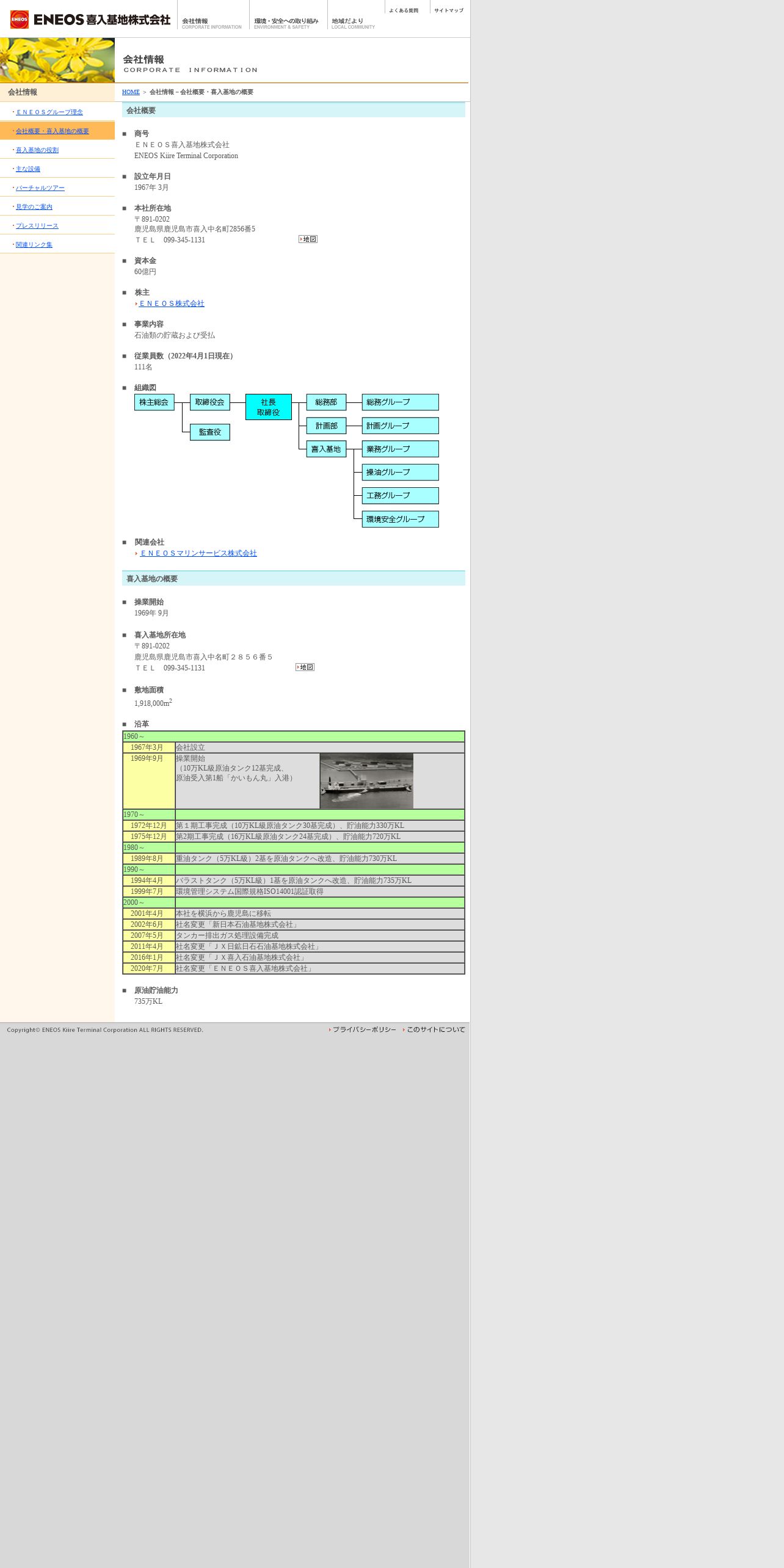Viewport: 784px width, 1568px height.
Task: Click the 業務グループ org chart box
Action: coord(401,449)
